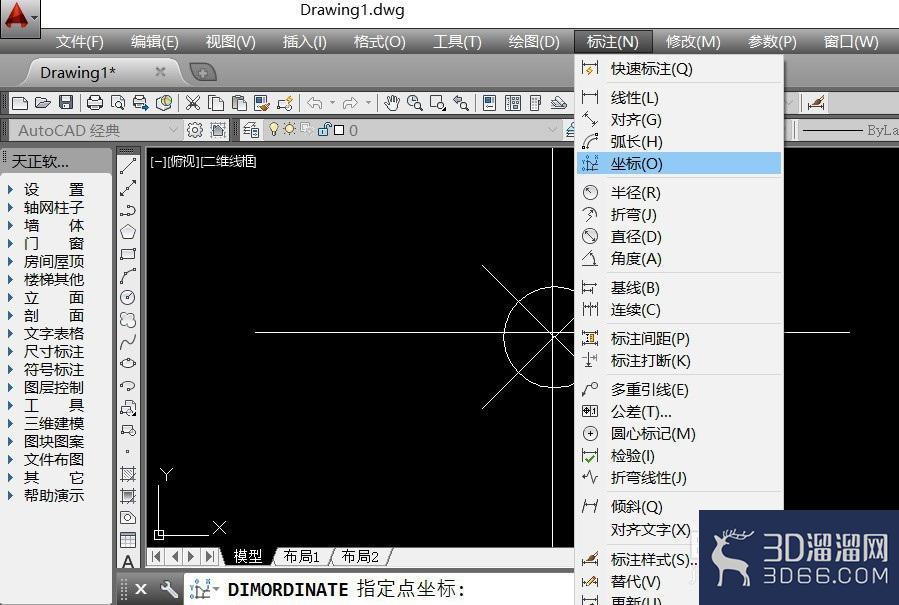The image size is (899, 605).
Task: Select the Pan hand tool
Action: click(392, 103)
